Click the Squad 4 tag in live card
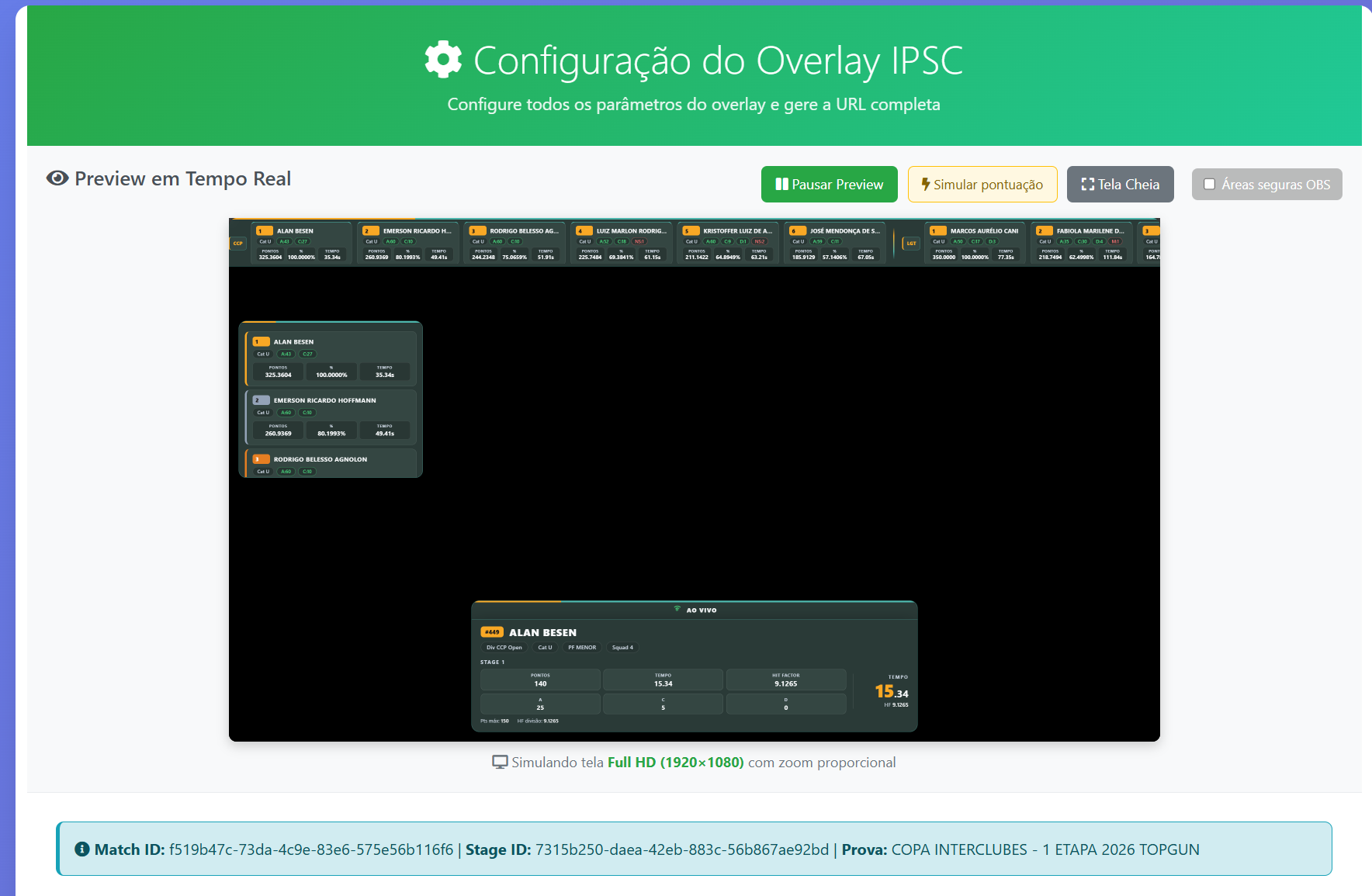1372x896 pixels. tap(622, 648)
